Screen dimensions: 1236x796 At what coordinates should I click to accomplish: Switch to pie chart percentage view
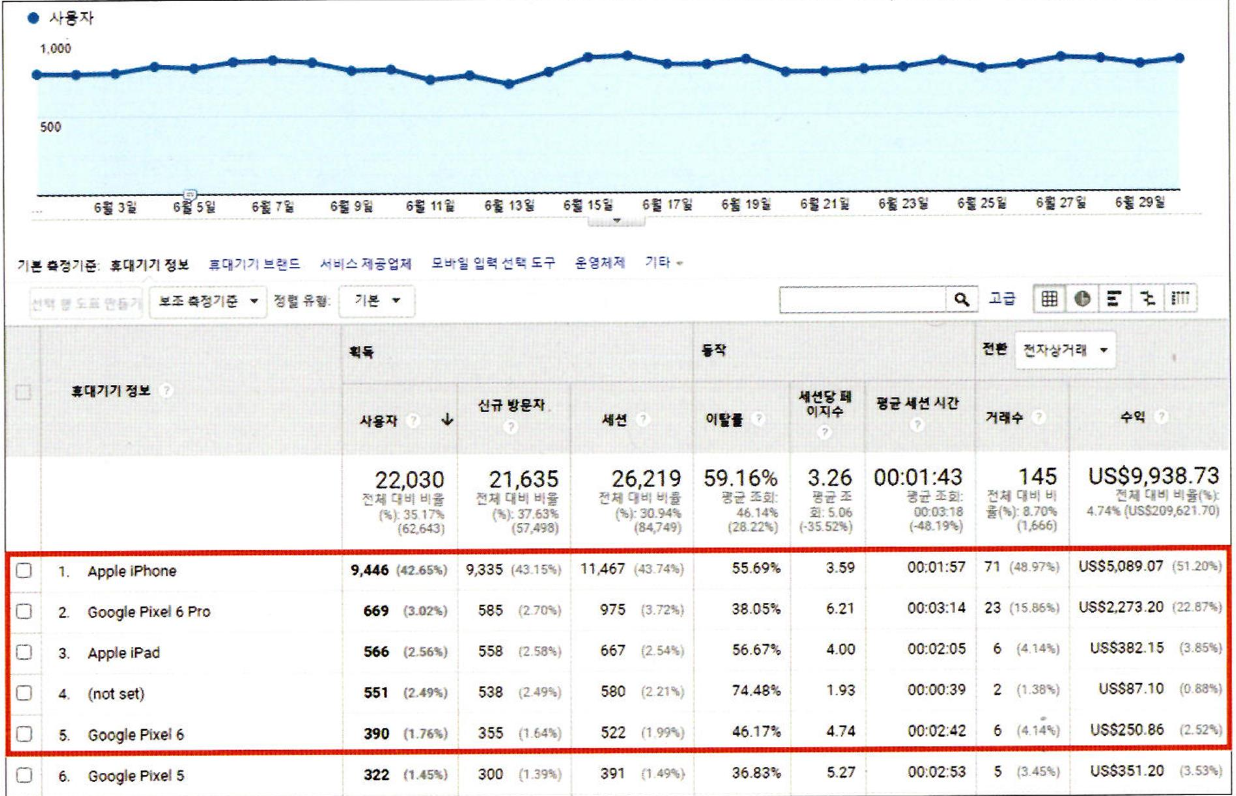tap(1082, 299)
